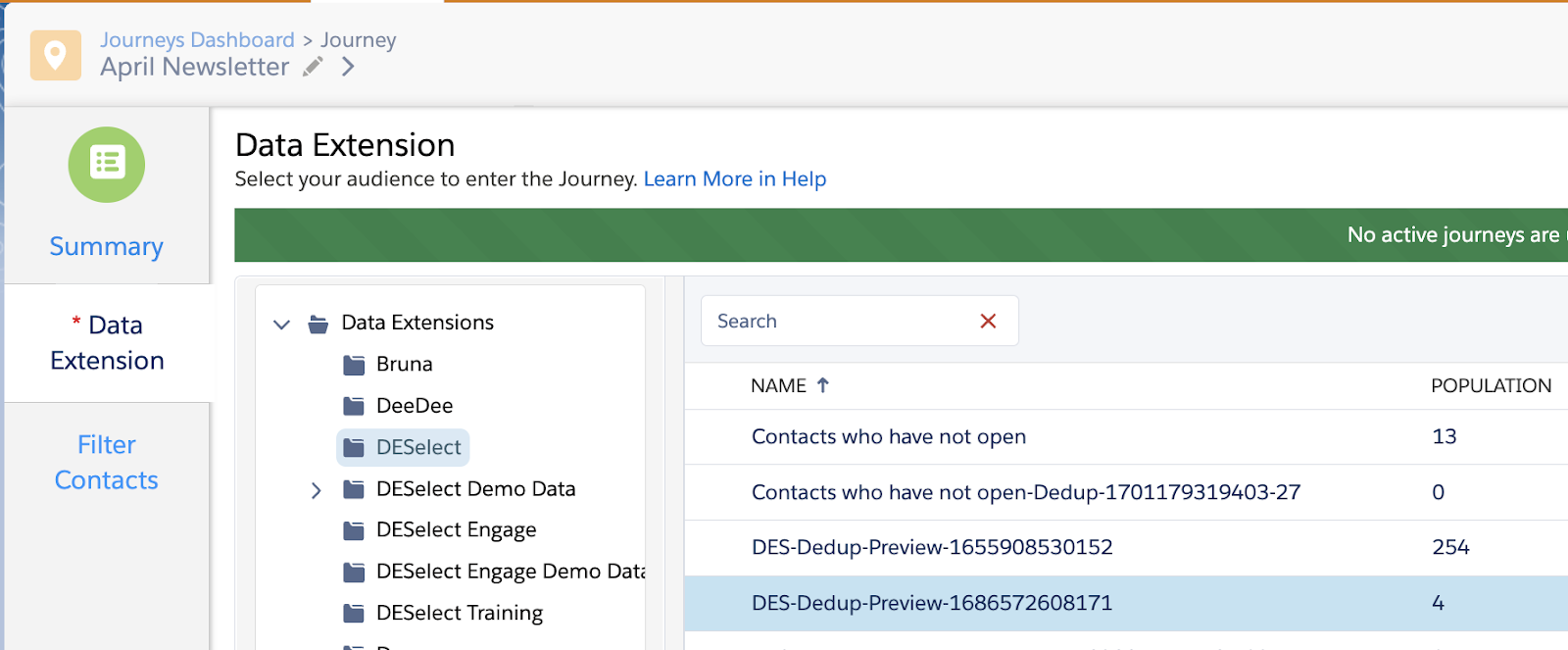Edit journey name with pencil icon
This screenshot has width=1568, height=650.
tap(313, 67)
